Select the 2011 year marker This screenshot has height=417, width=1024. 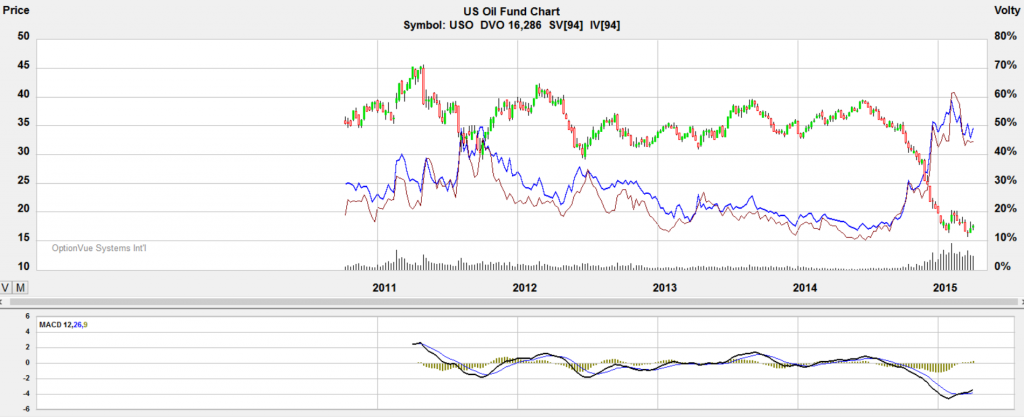tap(386, 288)
